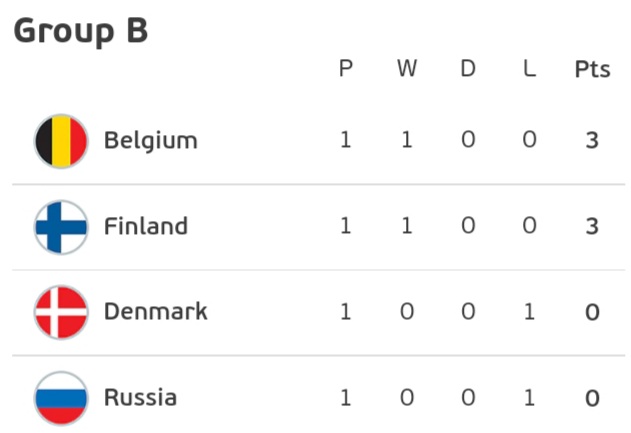This screenshot has height=433, width=631.
Task: Click the D (draws) column header
Action: pyautogui.click(x=468, y=70)
